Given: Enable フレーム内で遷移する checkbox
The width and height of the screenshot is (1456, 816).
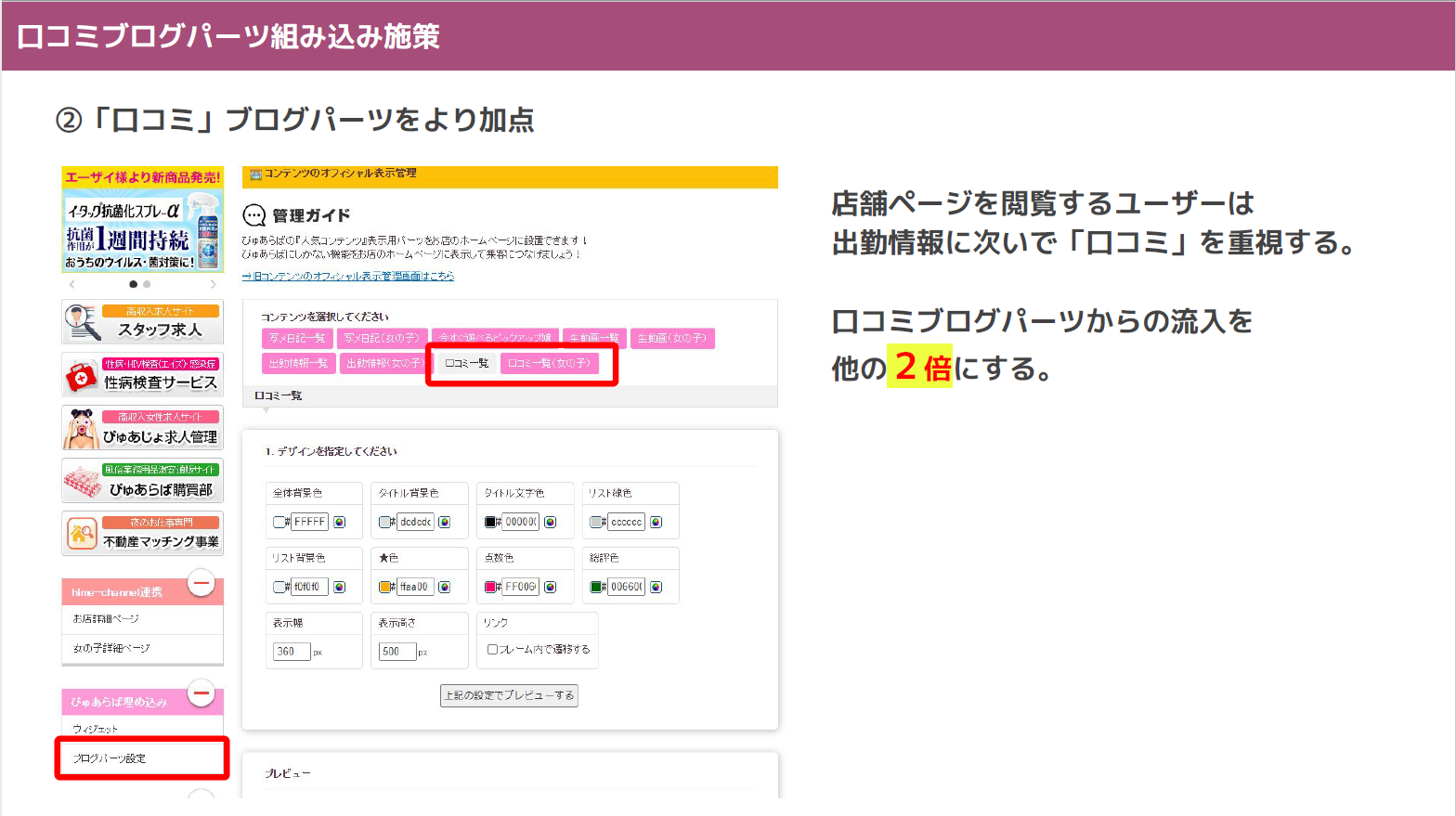Looking at the screenshot, I should pyautogui.click(x=492, y=650).
